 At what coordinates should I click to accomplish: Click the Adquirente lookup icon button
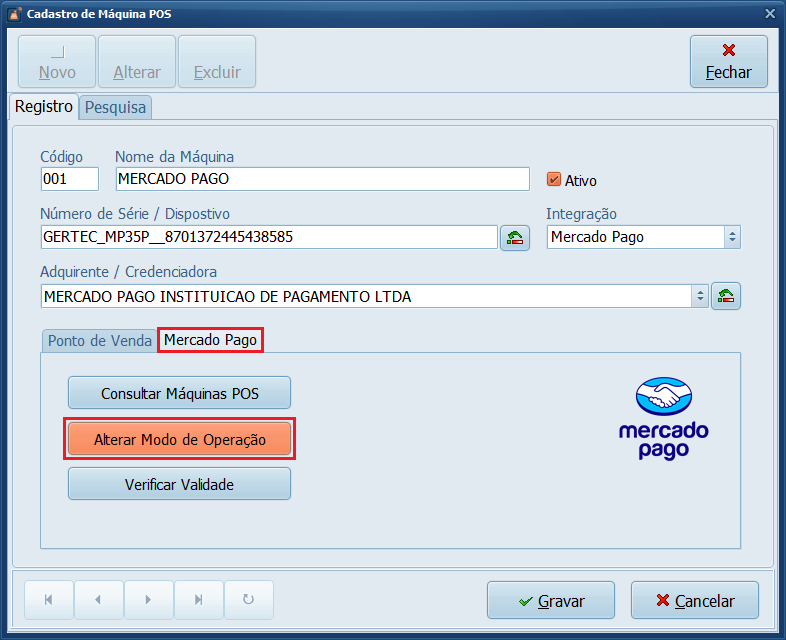[726, 296]
